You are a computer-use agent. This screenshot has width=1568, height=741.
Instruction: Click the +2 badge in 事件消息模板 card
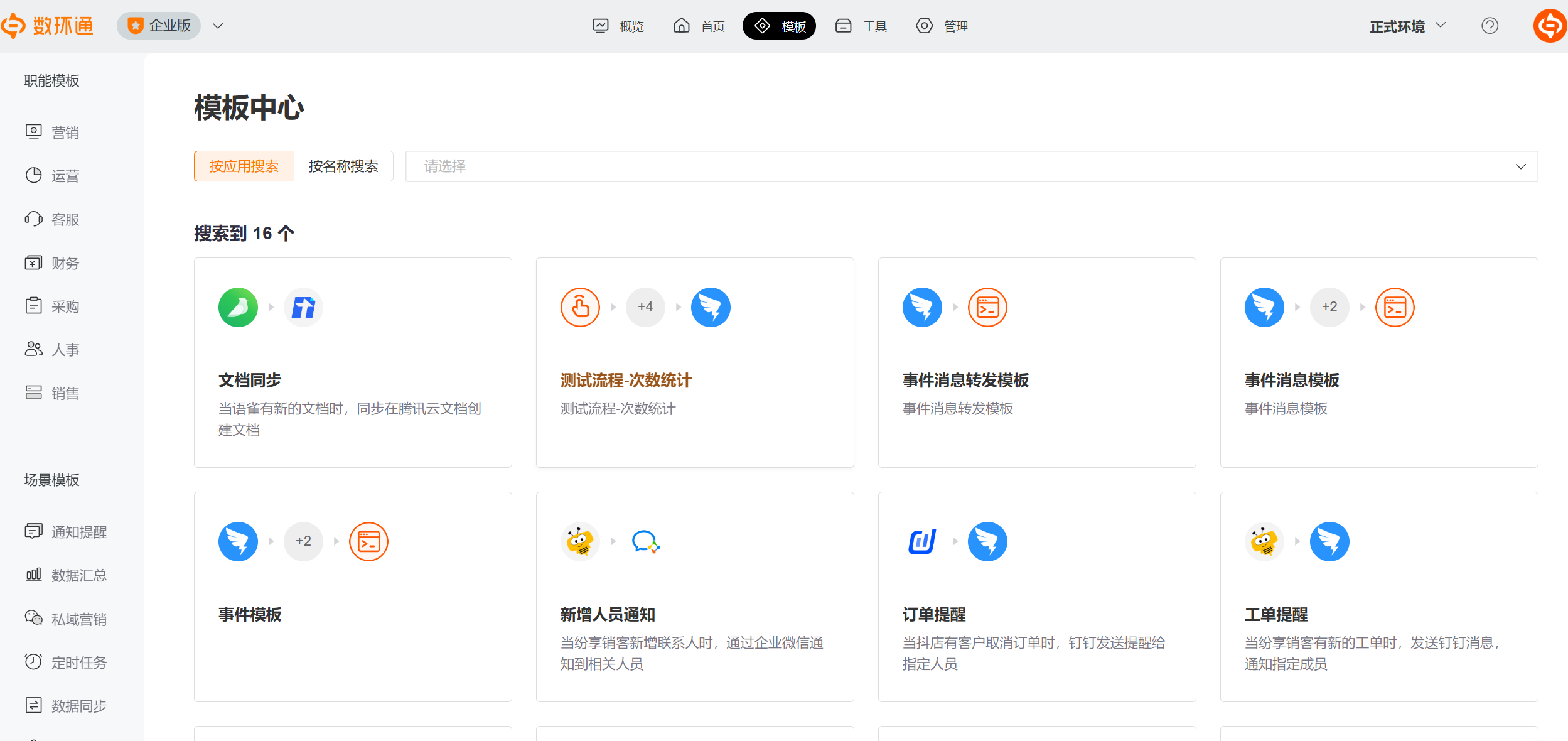coord(1329,308)
